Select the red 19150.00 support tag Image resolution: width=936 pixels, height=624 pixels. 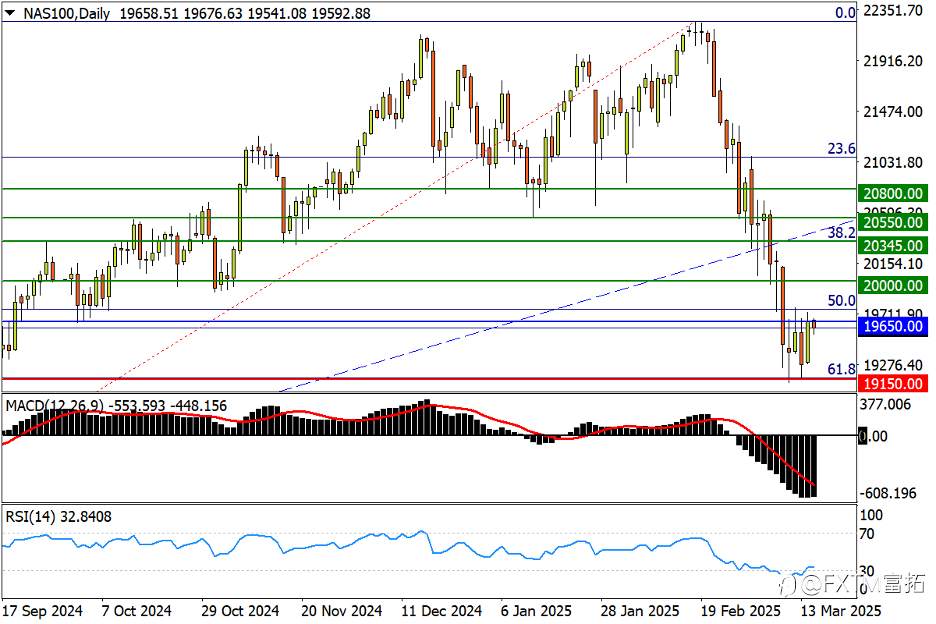893,383
